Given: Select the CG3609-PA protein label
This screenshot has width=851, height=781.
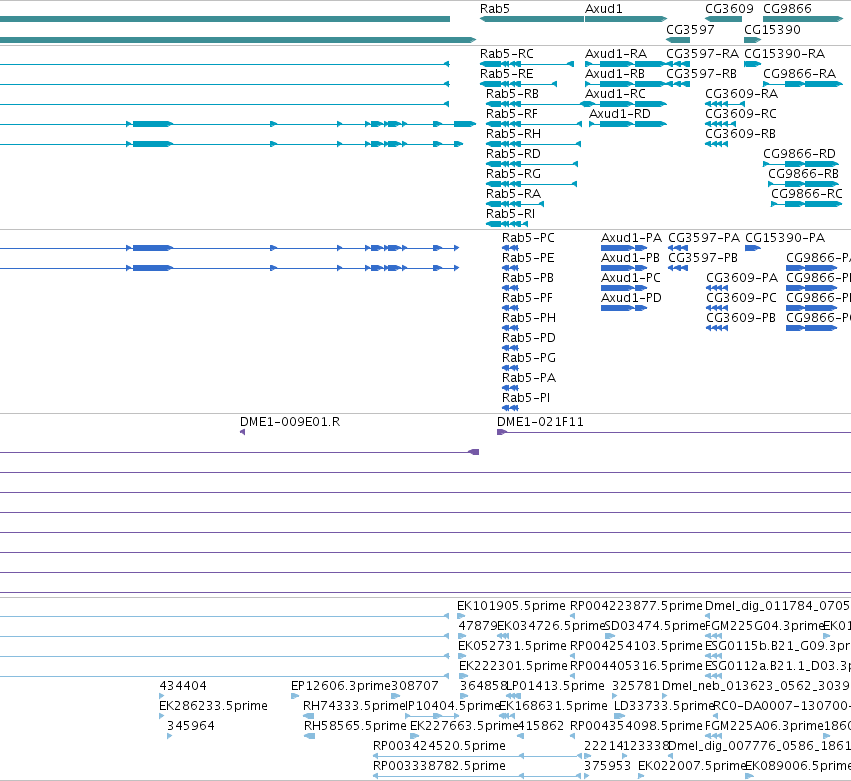Looking at the screenshot, I should click(x=742, y=278).
